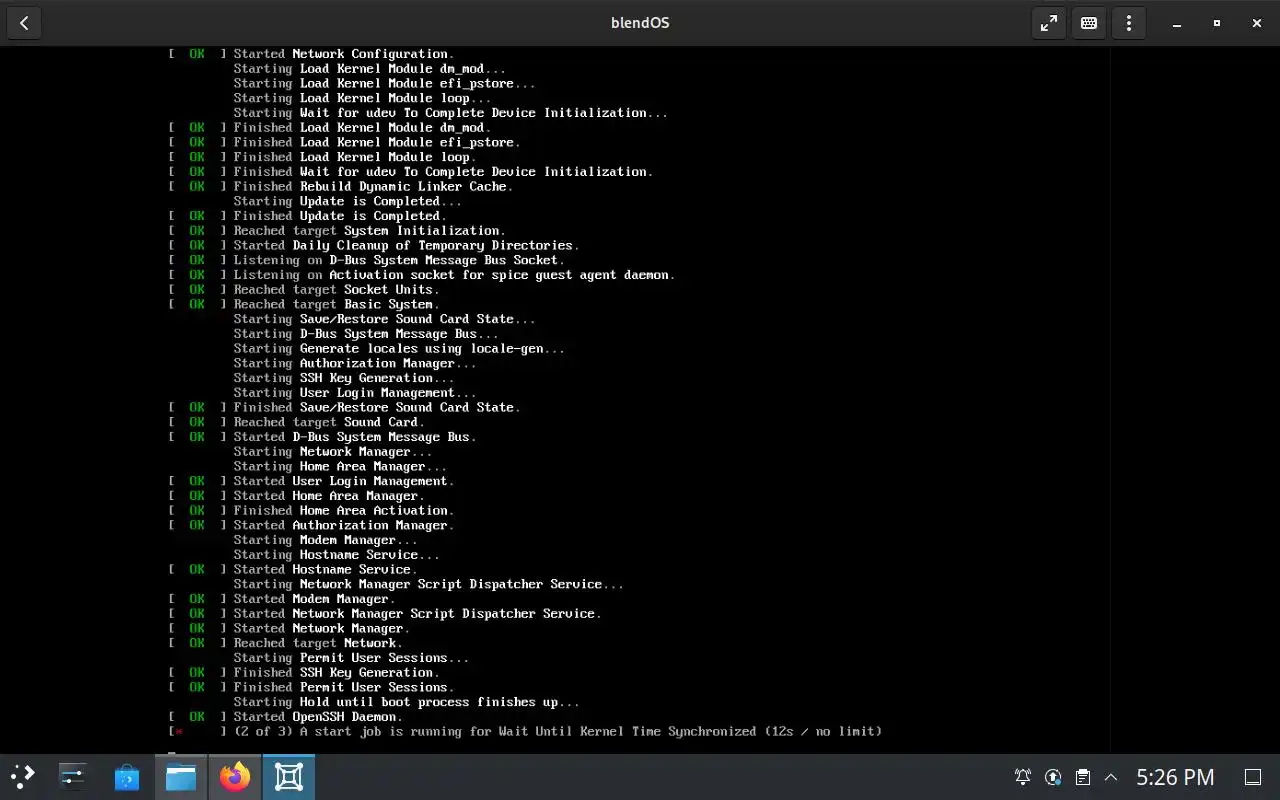Click 'Starting Generate locales using locale-gen...' line
Viewport: 1280px width, 800px height.
(x=399, y=348)
